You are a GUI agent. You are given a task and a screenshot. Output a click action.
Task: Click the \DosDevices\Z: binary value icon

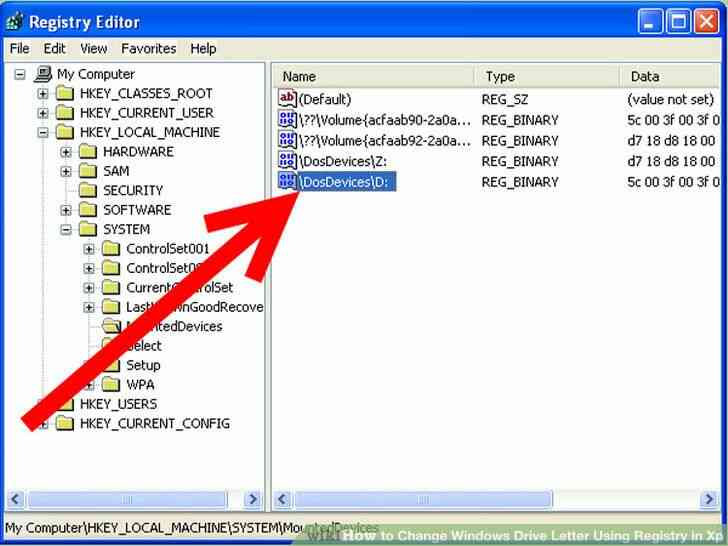(x=287, y=161)
